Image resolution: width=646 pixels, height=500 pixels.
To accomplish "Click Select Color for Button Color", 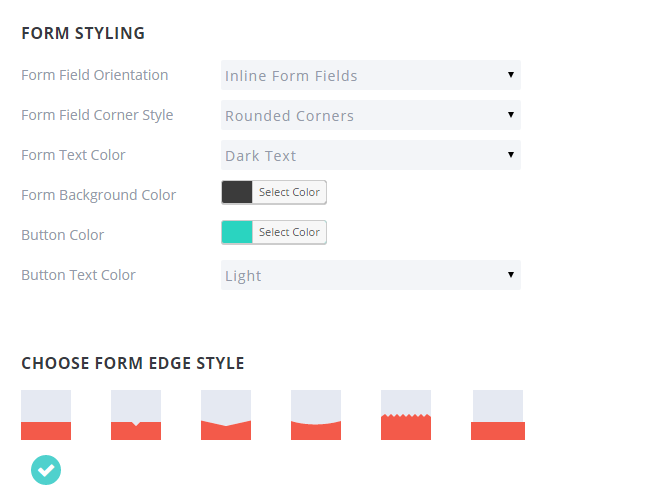I will pos(289,232).
